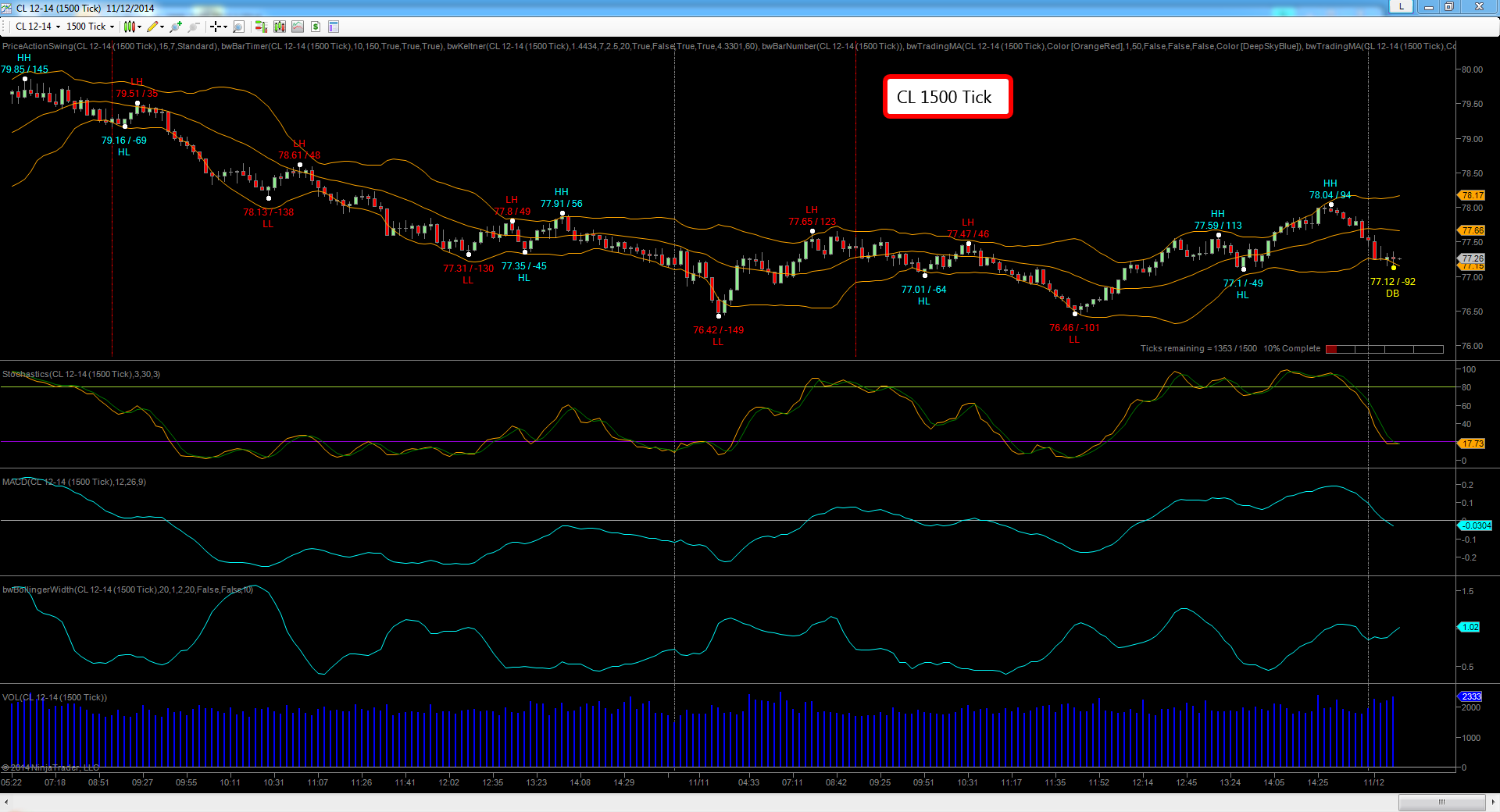1500x812 pixels.
Task: Click the '10% Complete' text
Action: (x=1292, y=349)
